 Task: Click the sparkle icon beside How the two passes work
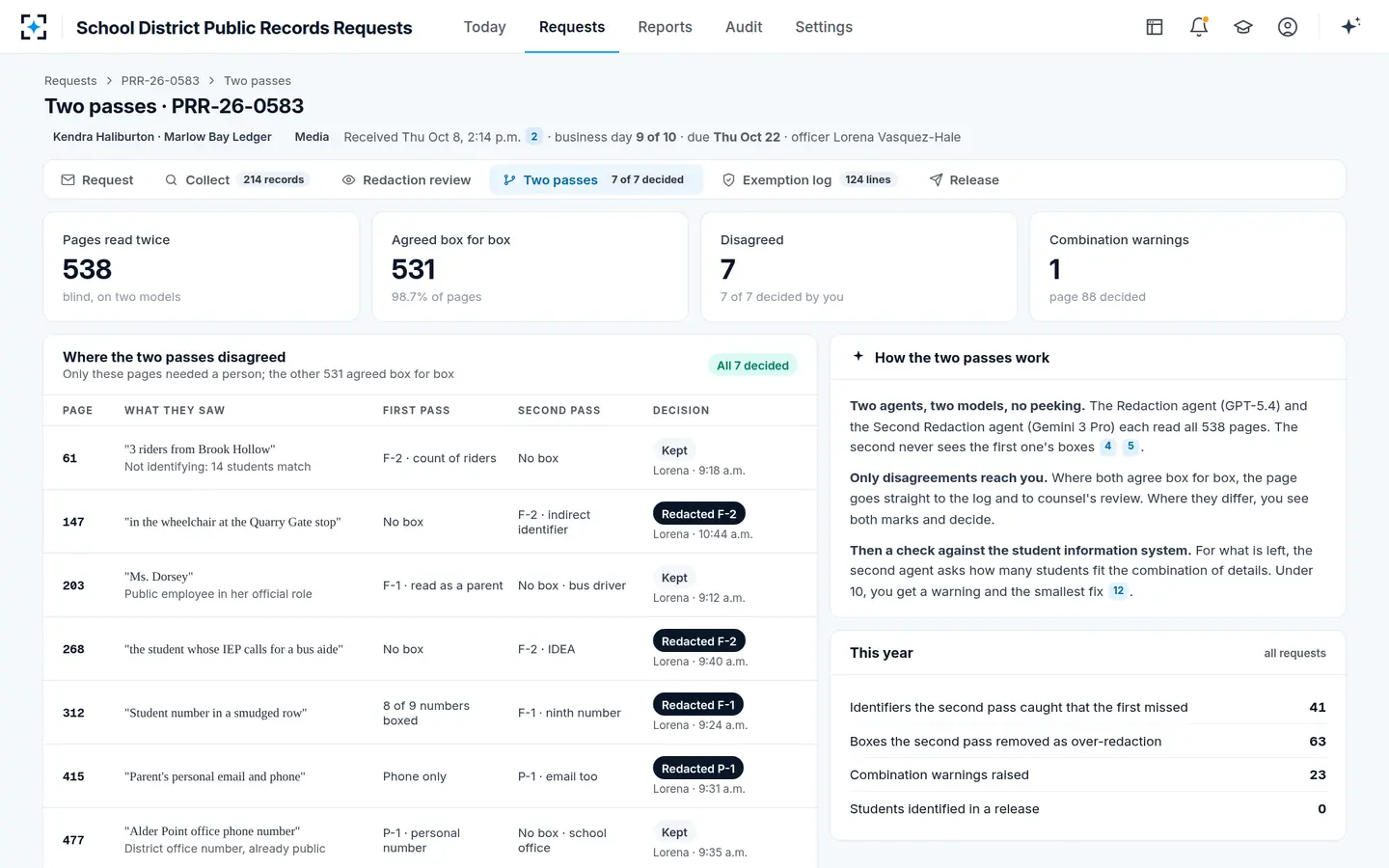coord(858,357)
